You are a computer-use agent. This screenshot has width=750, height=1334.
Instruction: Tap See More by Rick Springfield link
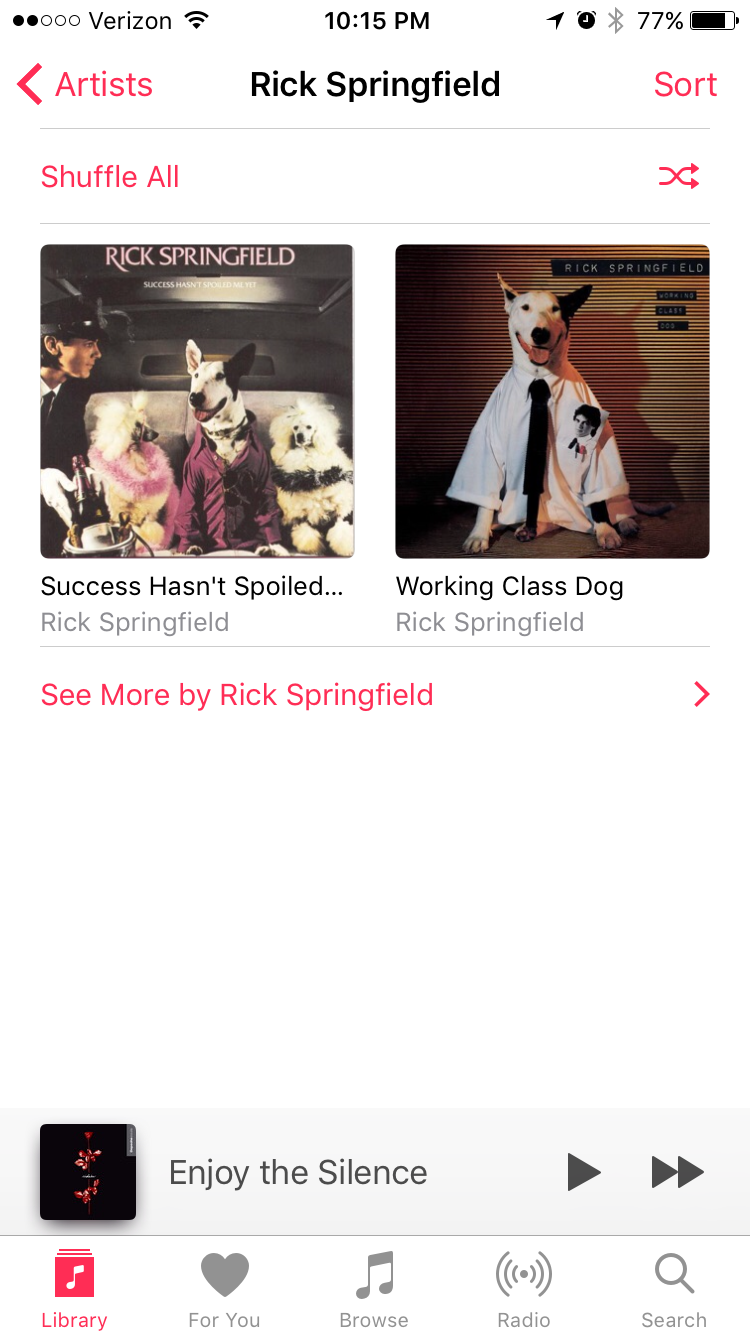point(237,695)
